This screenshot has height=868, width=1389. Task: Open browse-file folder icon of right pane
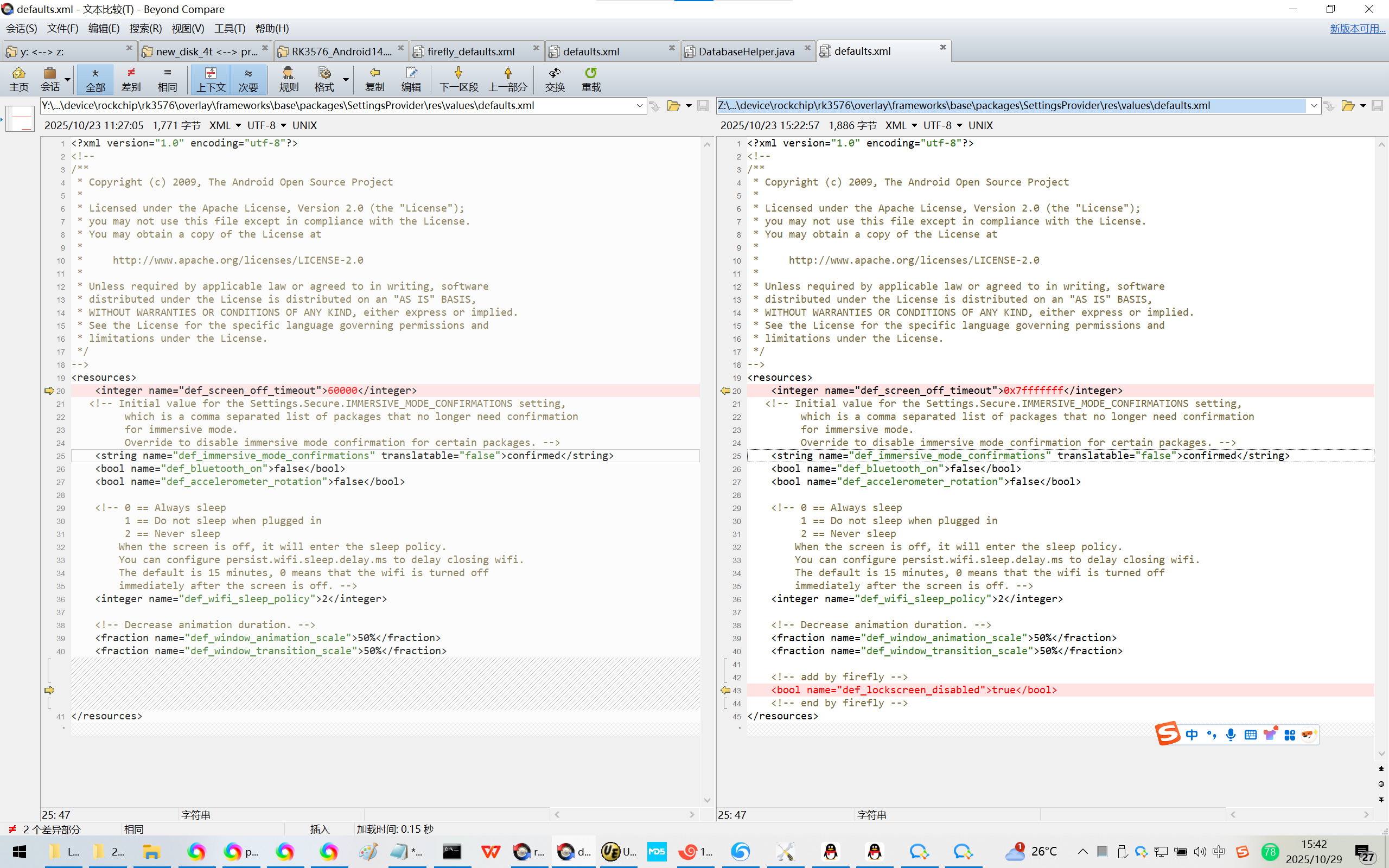(x=1348, y=106)
